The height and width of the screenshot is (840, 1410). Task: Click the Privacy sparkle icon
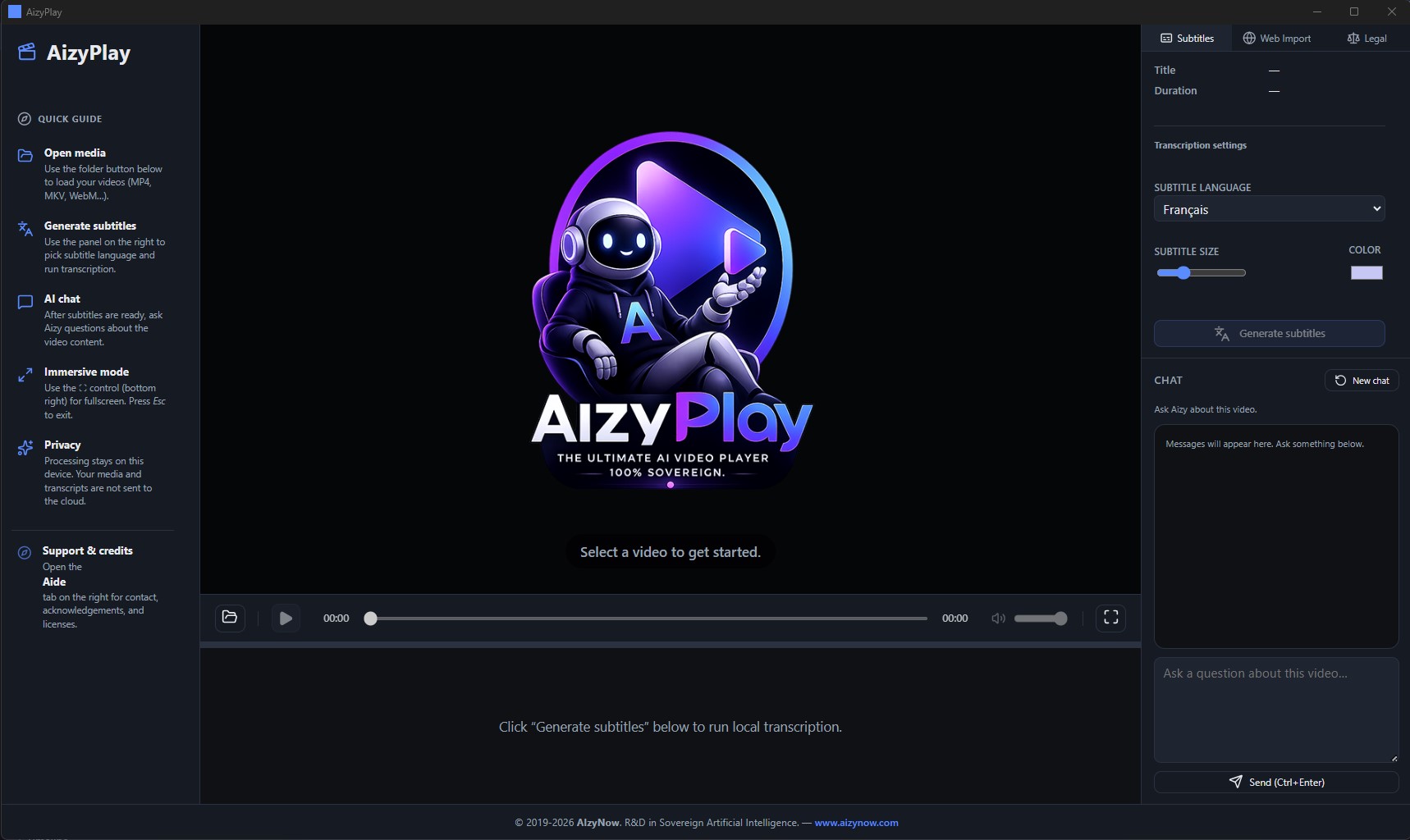pos(25,448)
